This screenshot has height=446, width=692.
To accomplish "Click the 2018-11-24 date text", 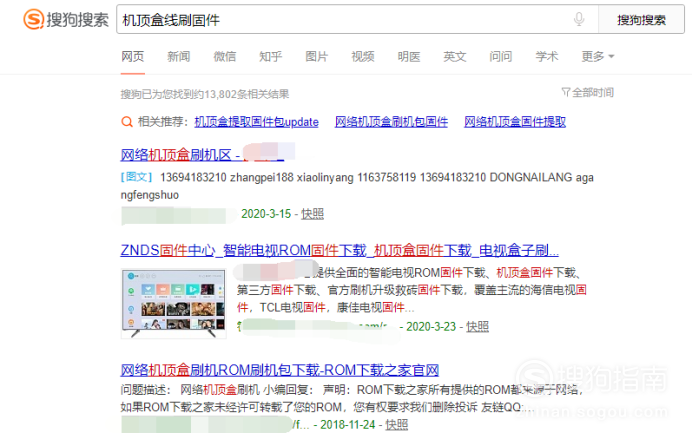I will [347, 424].
